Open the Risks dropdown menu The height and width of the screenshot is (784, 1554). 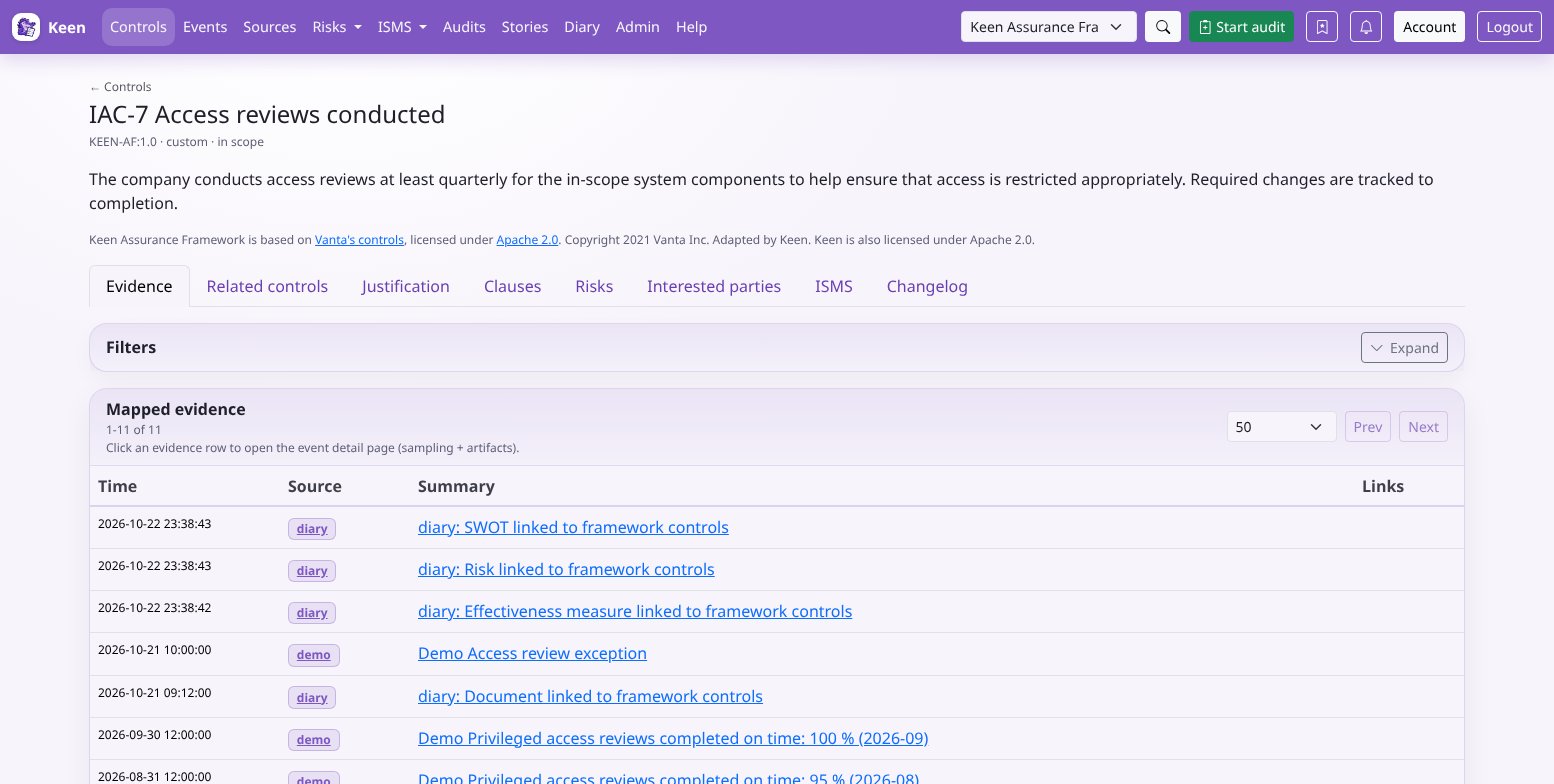coord(337,27)
